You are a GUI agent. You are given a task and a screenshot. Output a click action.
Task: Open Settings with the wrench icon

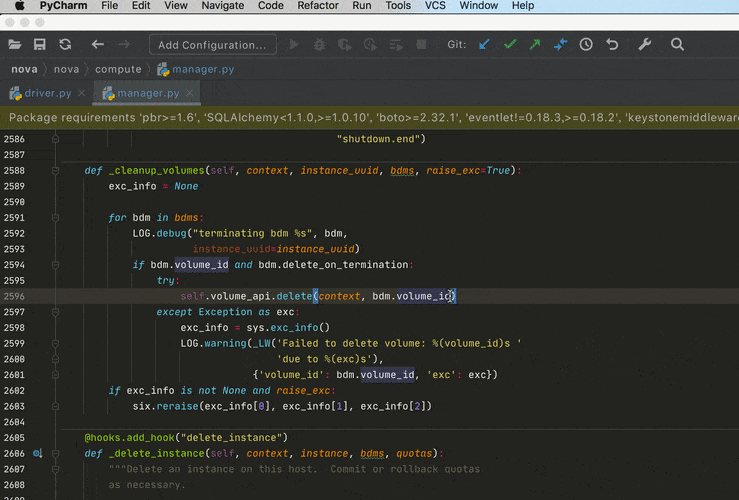click(x=645, y=44)
